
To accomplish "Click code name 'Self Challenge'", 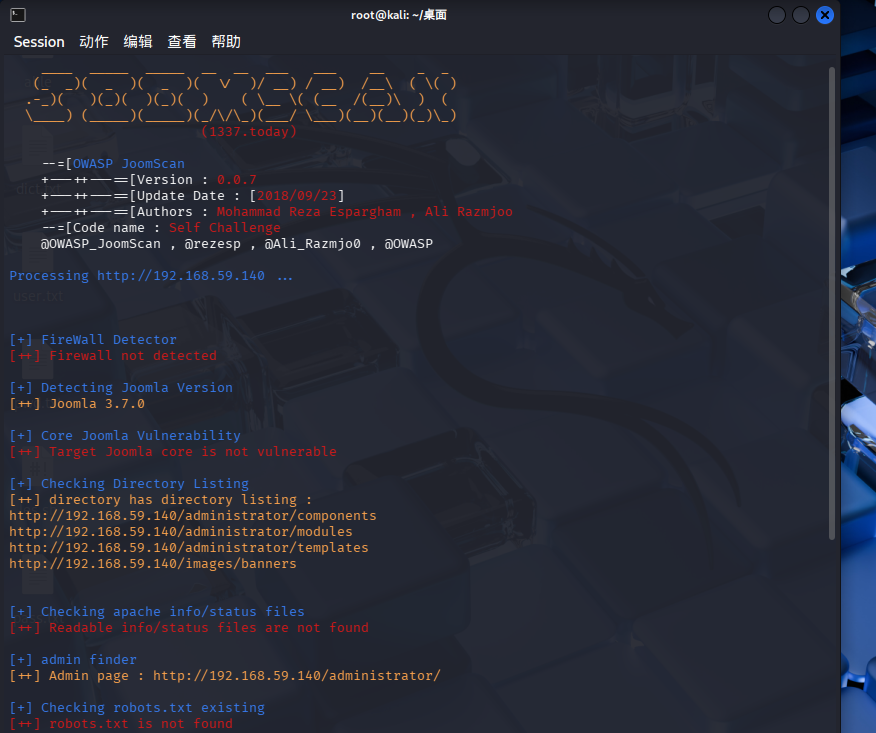I will (225, 228).
